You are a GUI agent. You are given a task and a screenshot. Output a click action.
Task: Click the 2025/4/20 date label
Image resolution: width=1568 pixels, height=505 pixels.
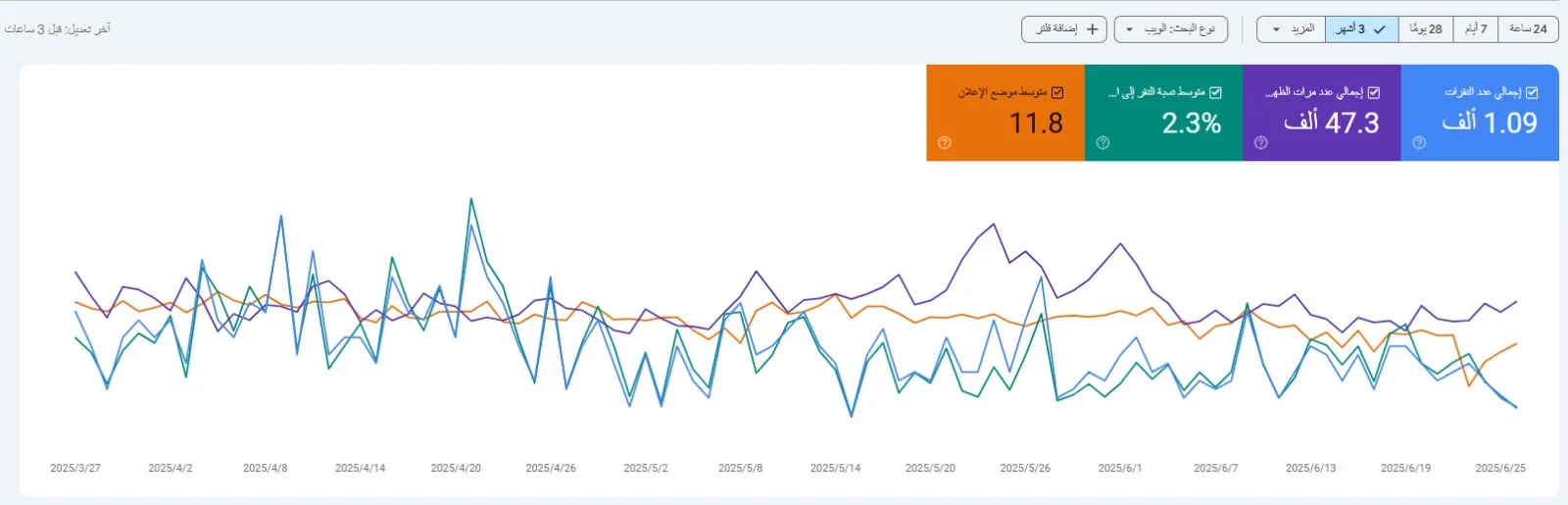pos(456,468)
